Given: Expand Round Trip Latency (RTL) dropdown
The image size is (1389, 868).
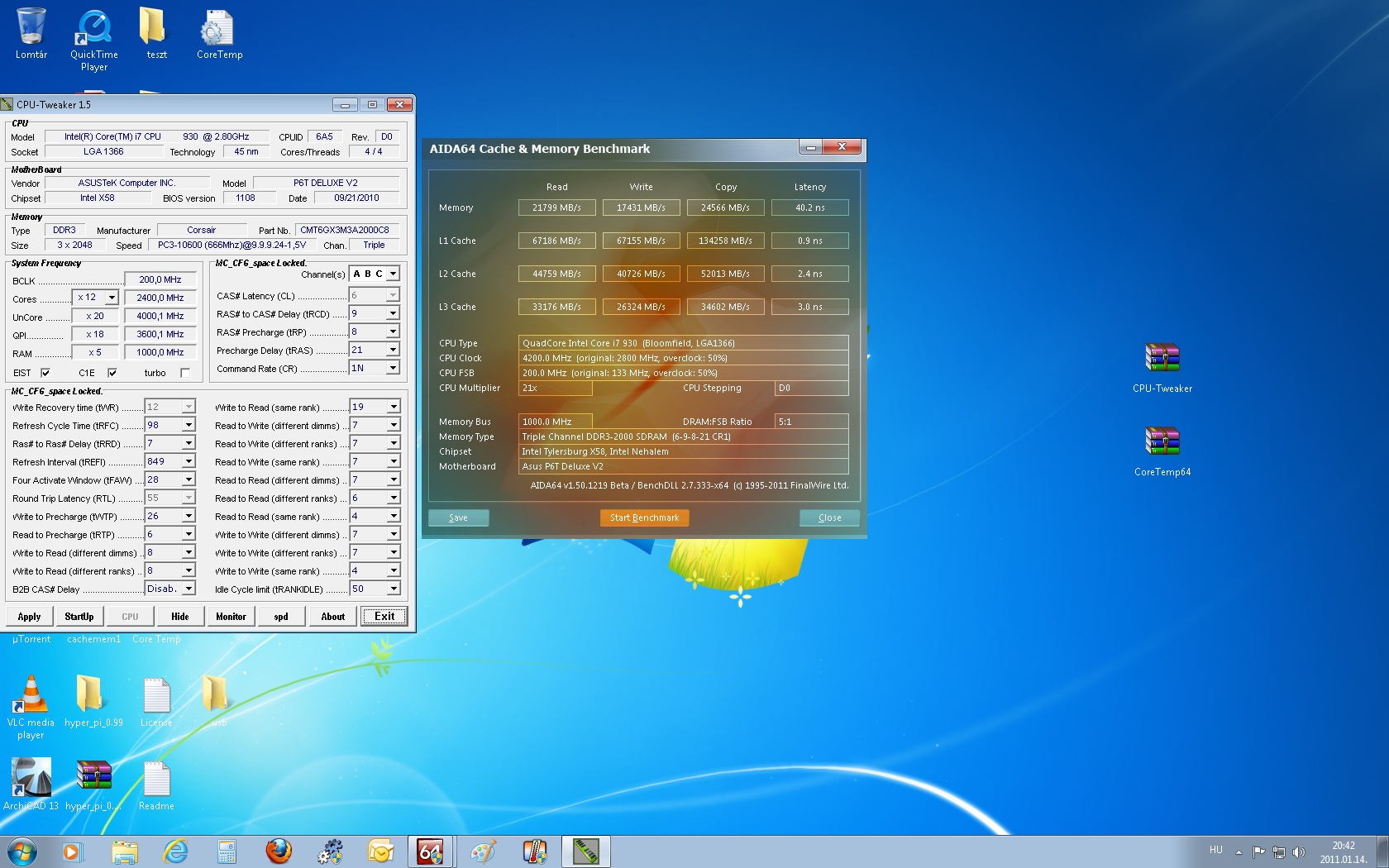Looking at the screenshot, I should point(189,498).
